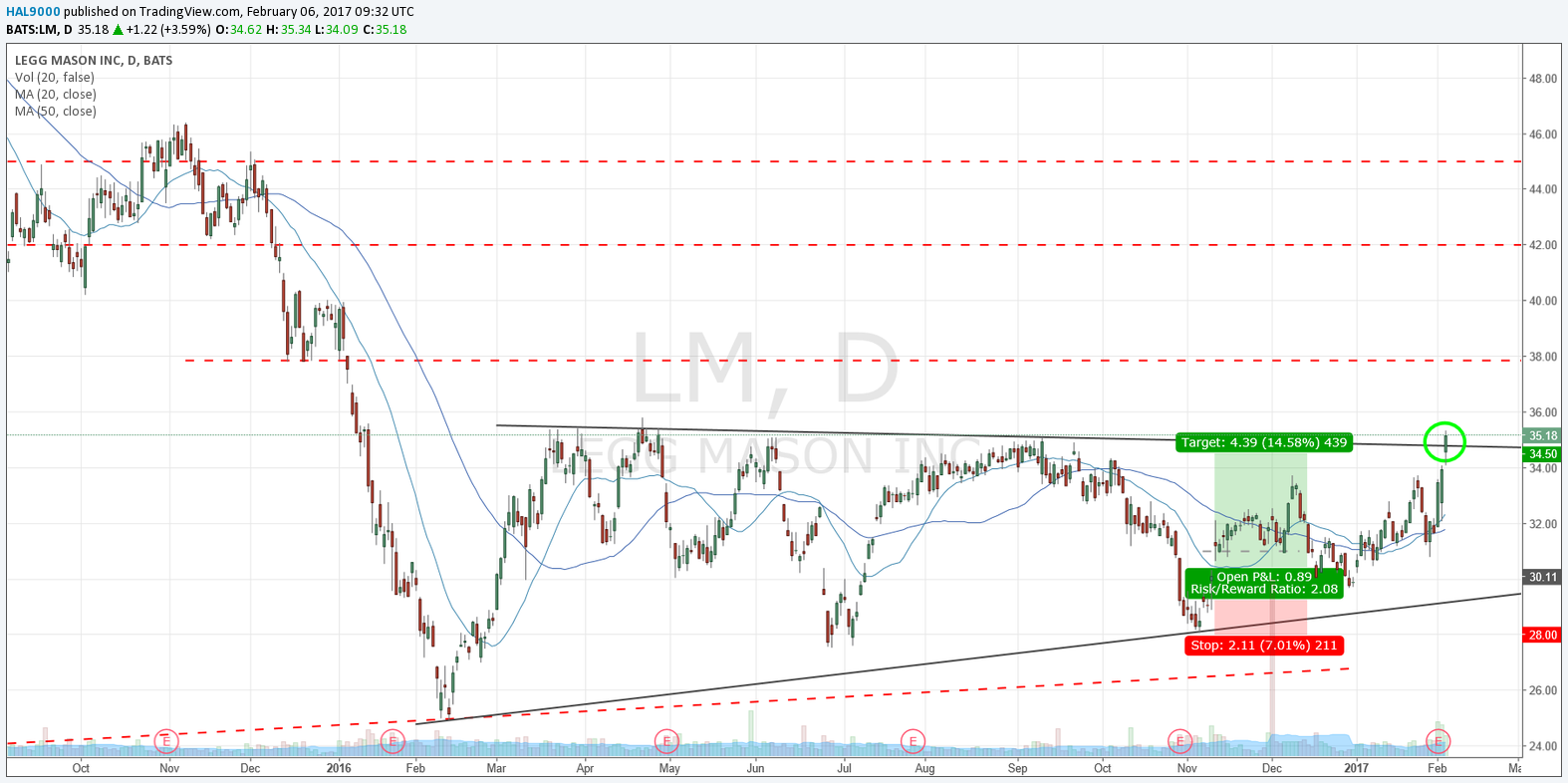This screenshot has height=783, width=1568.
Task: Click the 24.00 price axis label
Action: 1543,746
